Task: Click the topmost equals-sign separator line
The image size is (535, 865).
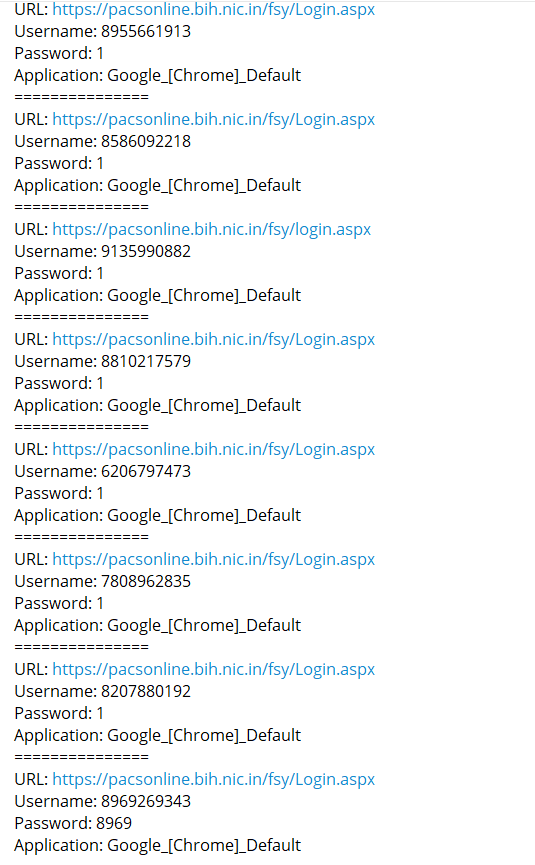Action: [82, 97]
